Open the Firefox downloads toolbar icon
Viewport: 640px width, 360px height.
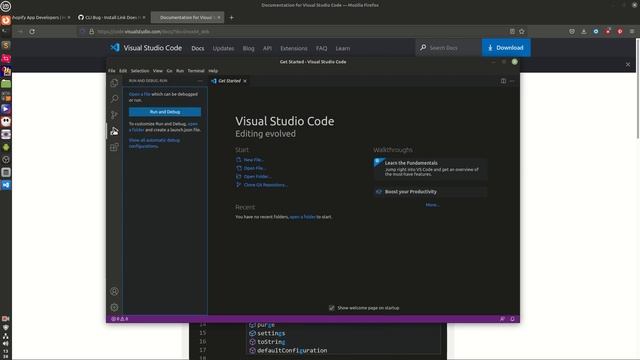coord(584,31)
